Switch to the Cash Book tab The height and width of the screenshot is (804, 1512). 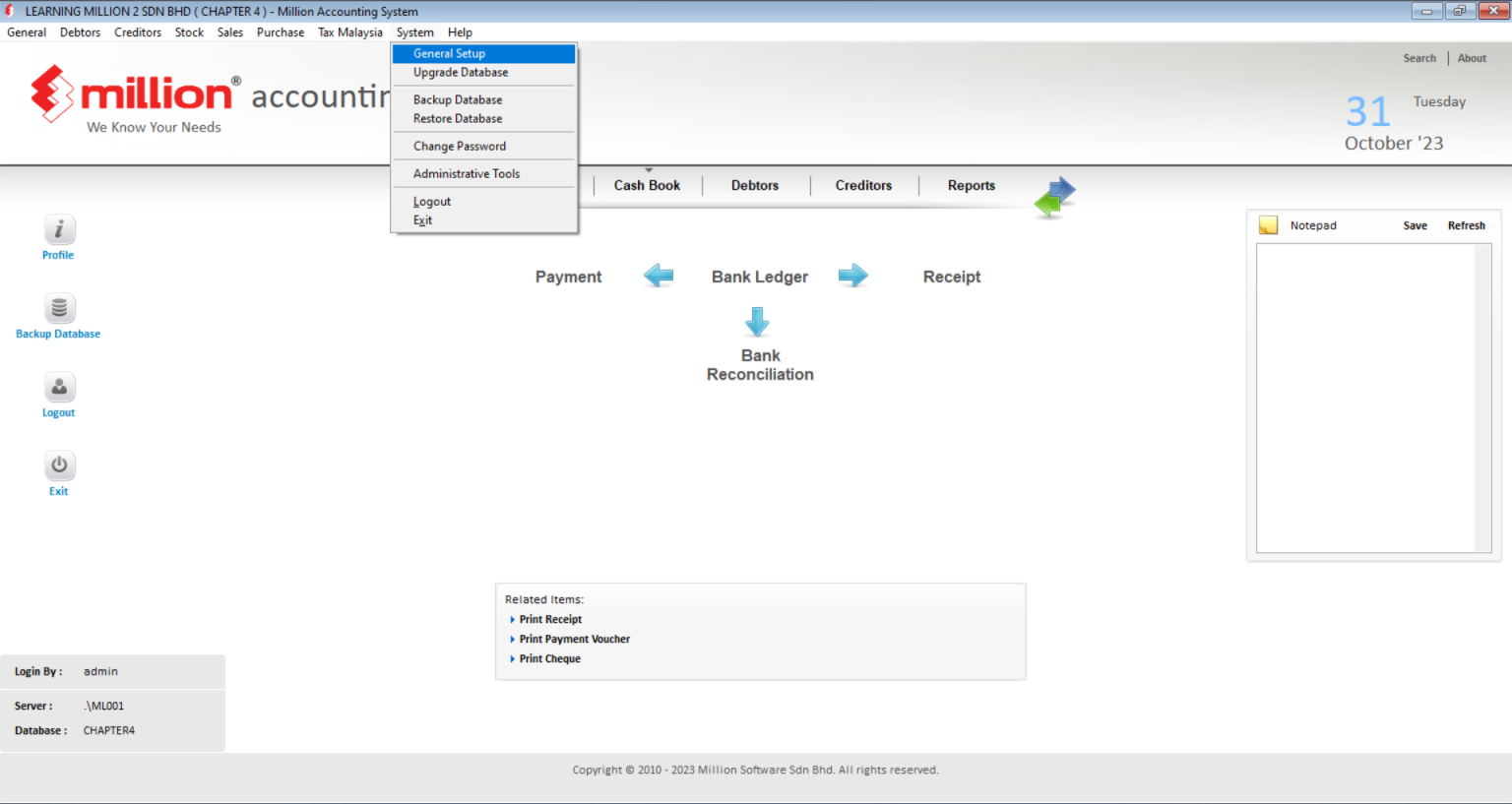(x=647, y=185)
